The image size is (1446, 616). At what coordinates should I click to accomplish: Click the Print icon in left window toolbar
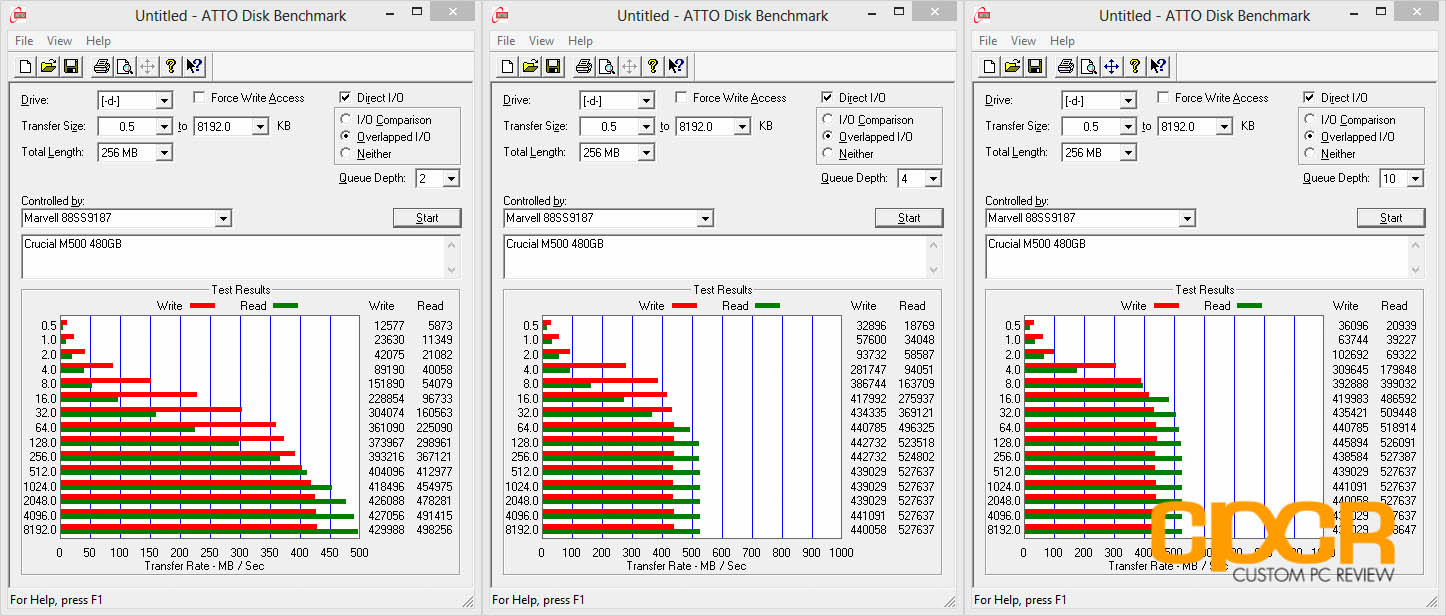point(101,66)
